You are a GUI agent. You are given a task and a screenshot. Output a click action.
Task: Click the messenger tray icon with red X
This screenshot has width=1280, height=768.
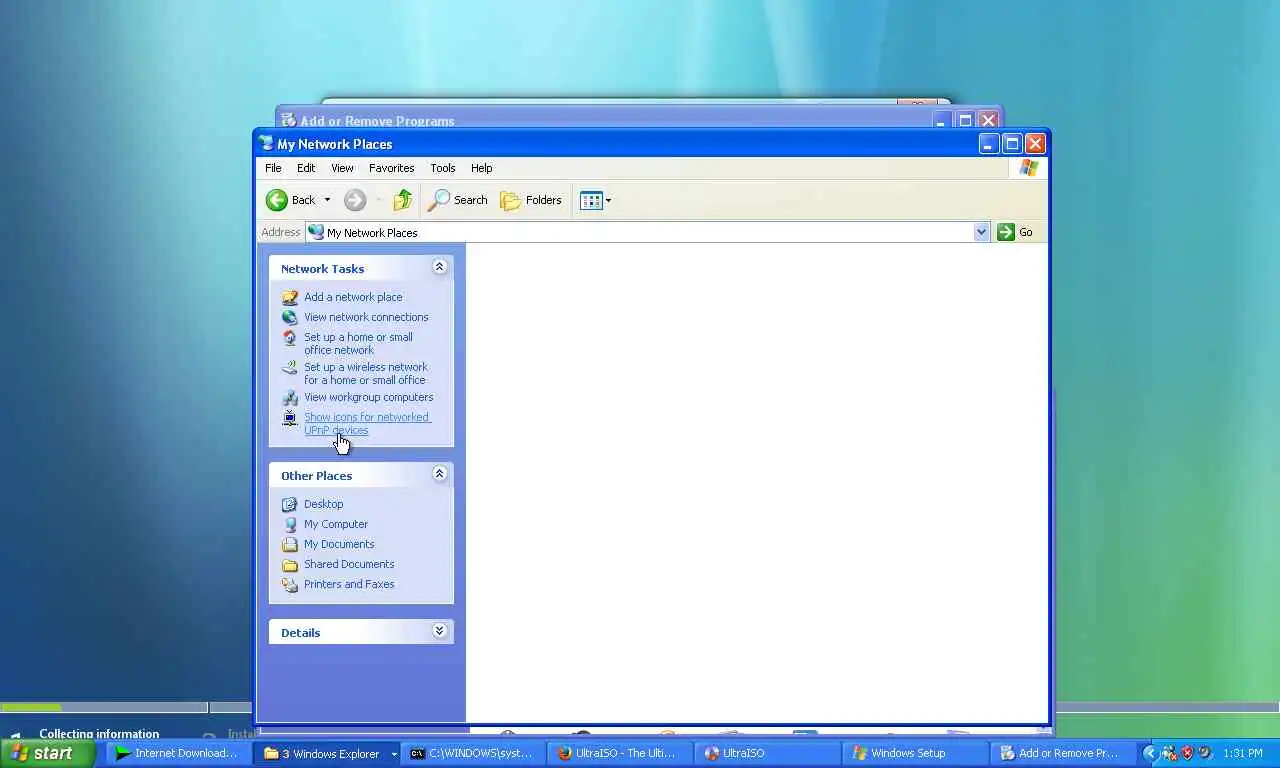(1169, 753)
